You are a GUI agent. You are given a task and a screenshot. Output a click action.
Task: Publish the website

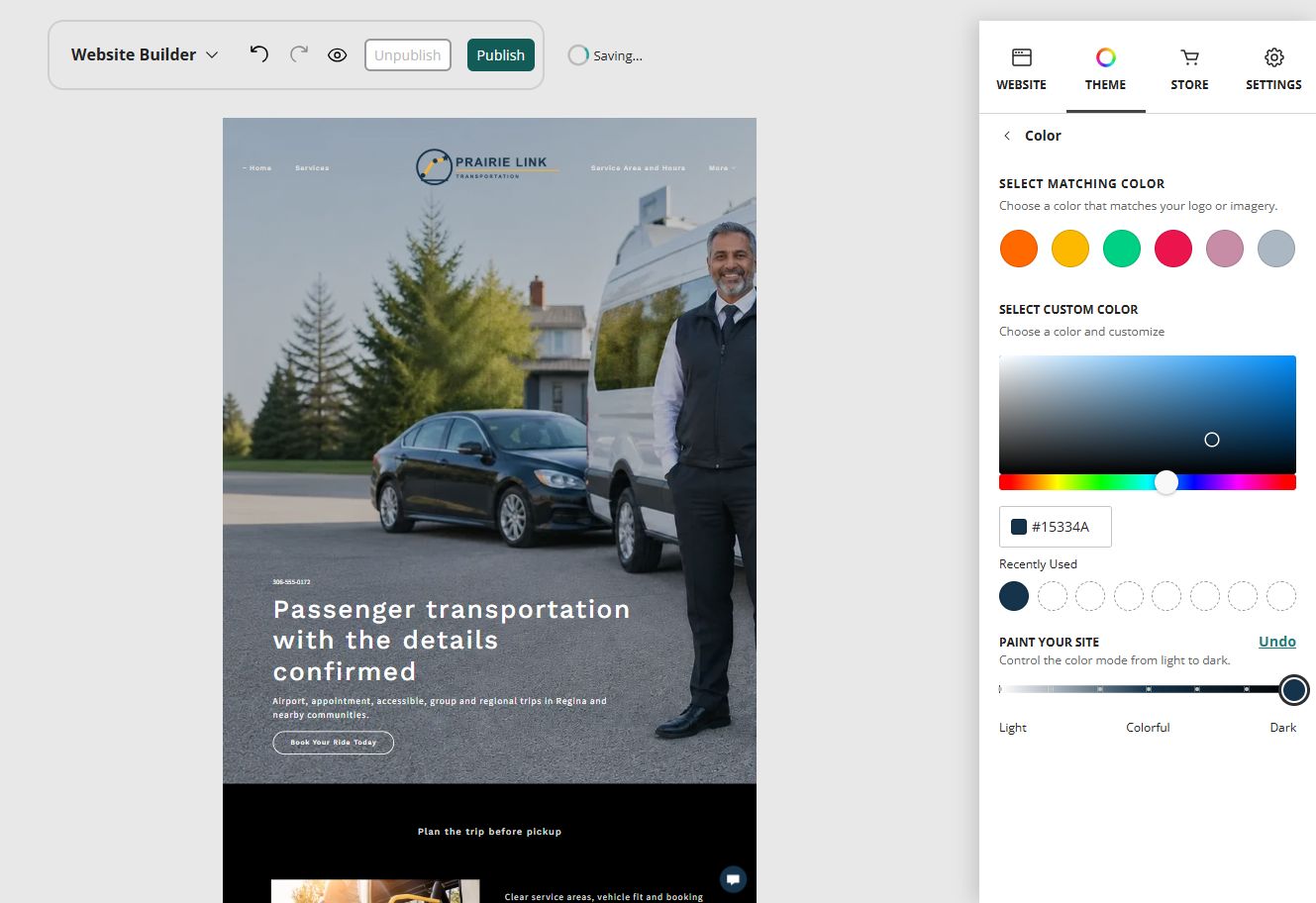[x=501, y=55]
